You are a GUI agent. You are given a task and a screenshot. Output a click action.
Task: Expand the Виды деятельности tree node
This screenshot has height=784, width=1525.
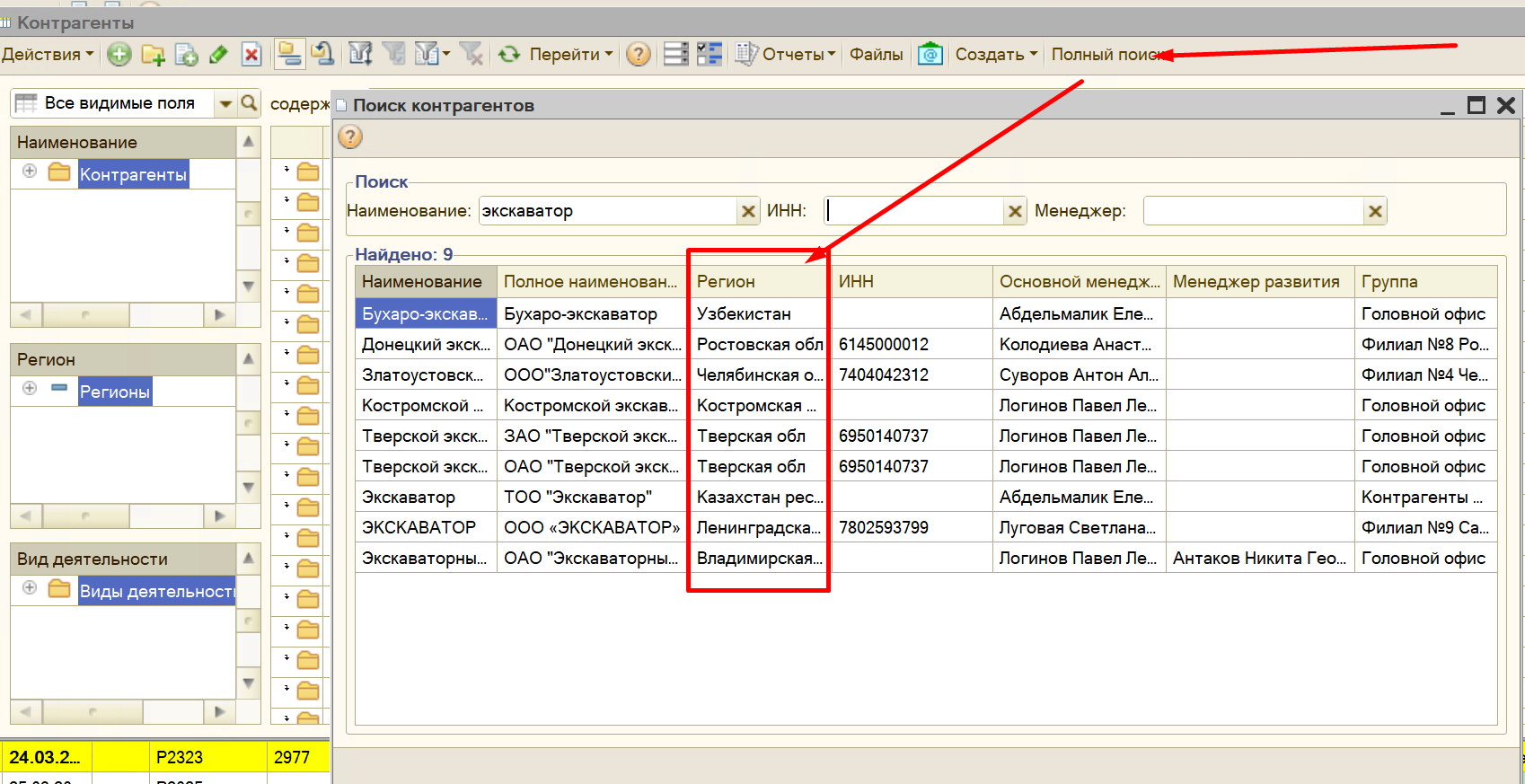click(30, 588)
